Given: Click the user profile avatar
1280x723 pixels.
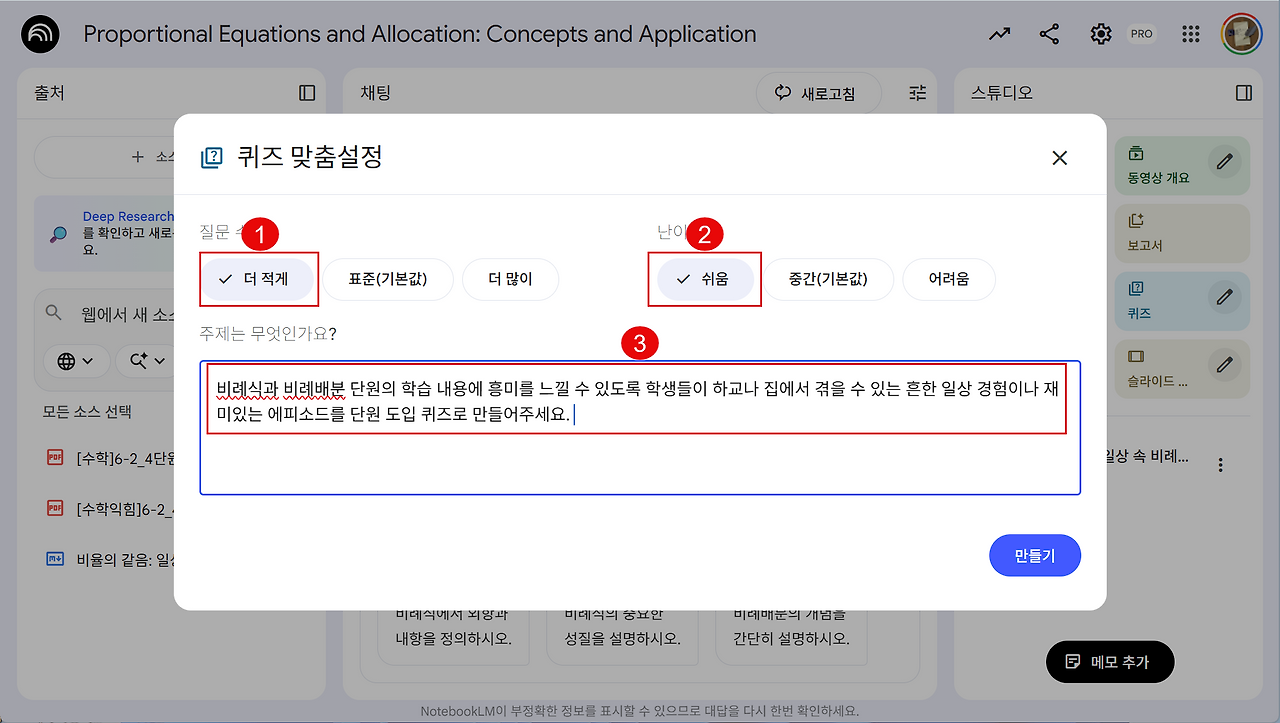Looking at the screenshot, I should pos(1241,34).
